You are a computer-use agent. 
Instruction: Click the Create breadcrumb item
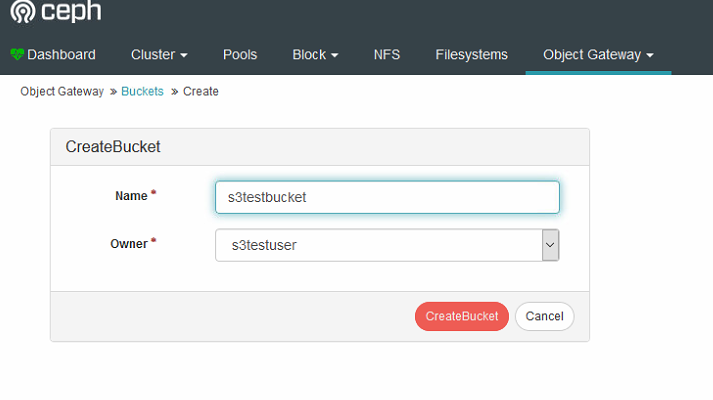pyautogui.click(x=201, y=91)
